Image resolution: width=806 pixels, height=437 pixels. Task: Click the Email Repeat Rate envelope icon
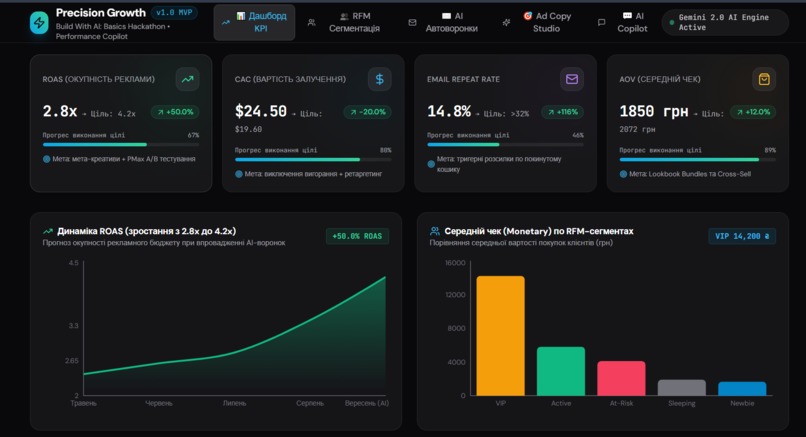point(572,79)
